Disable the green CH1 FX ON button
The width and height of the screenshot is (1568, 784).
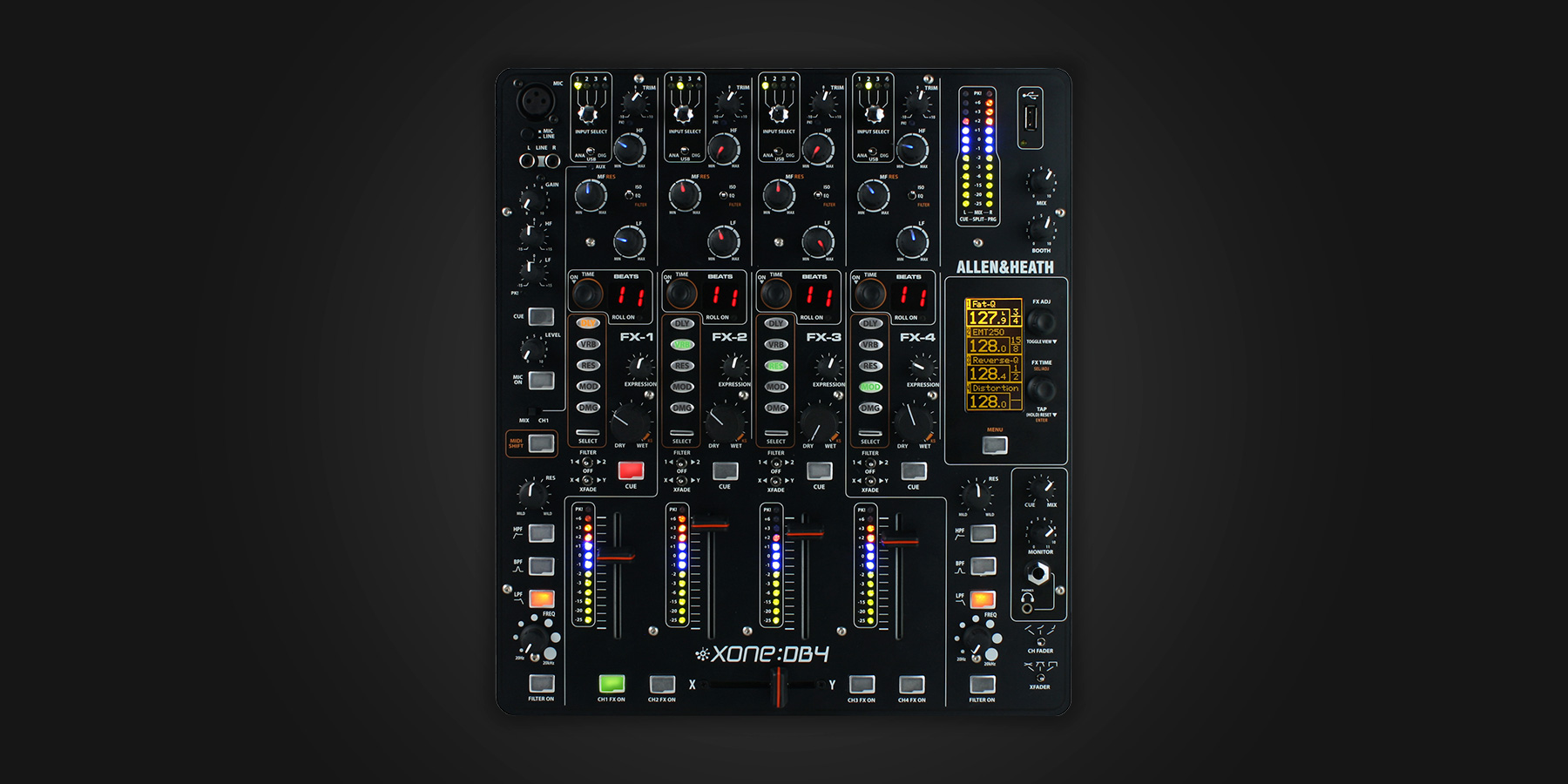pos(612,684)
